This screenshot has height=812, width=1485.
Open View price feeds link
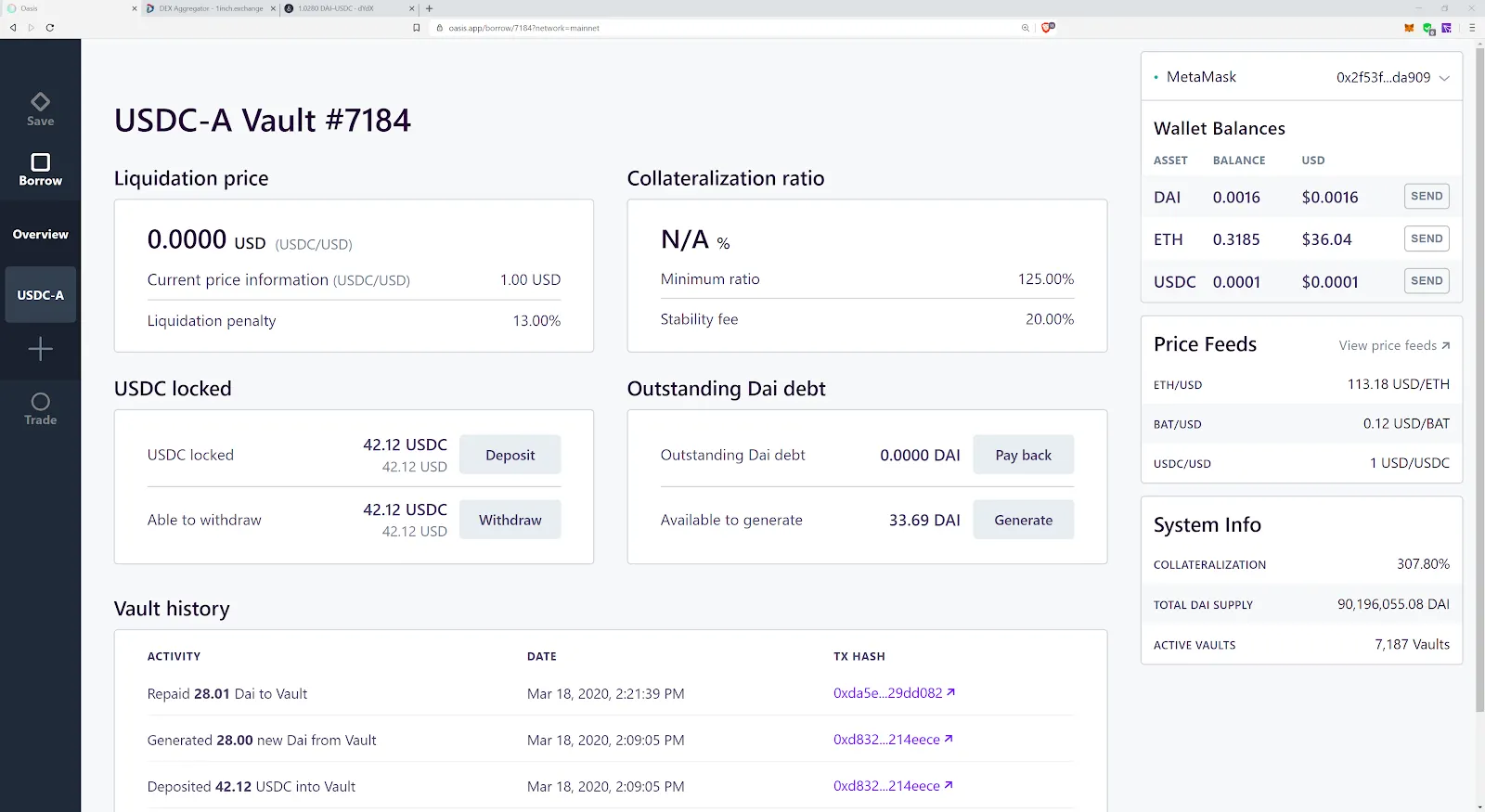(x=1394, y=345)
